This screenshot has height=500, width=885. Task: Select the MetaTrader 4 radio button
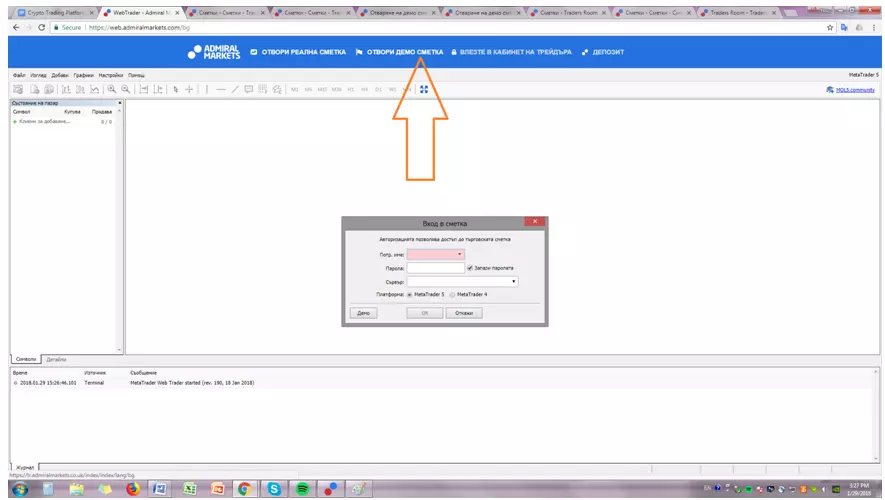[452, 295]
